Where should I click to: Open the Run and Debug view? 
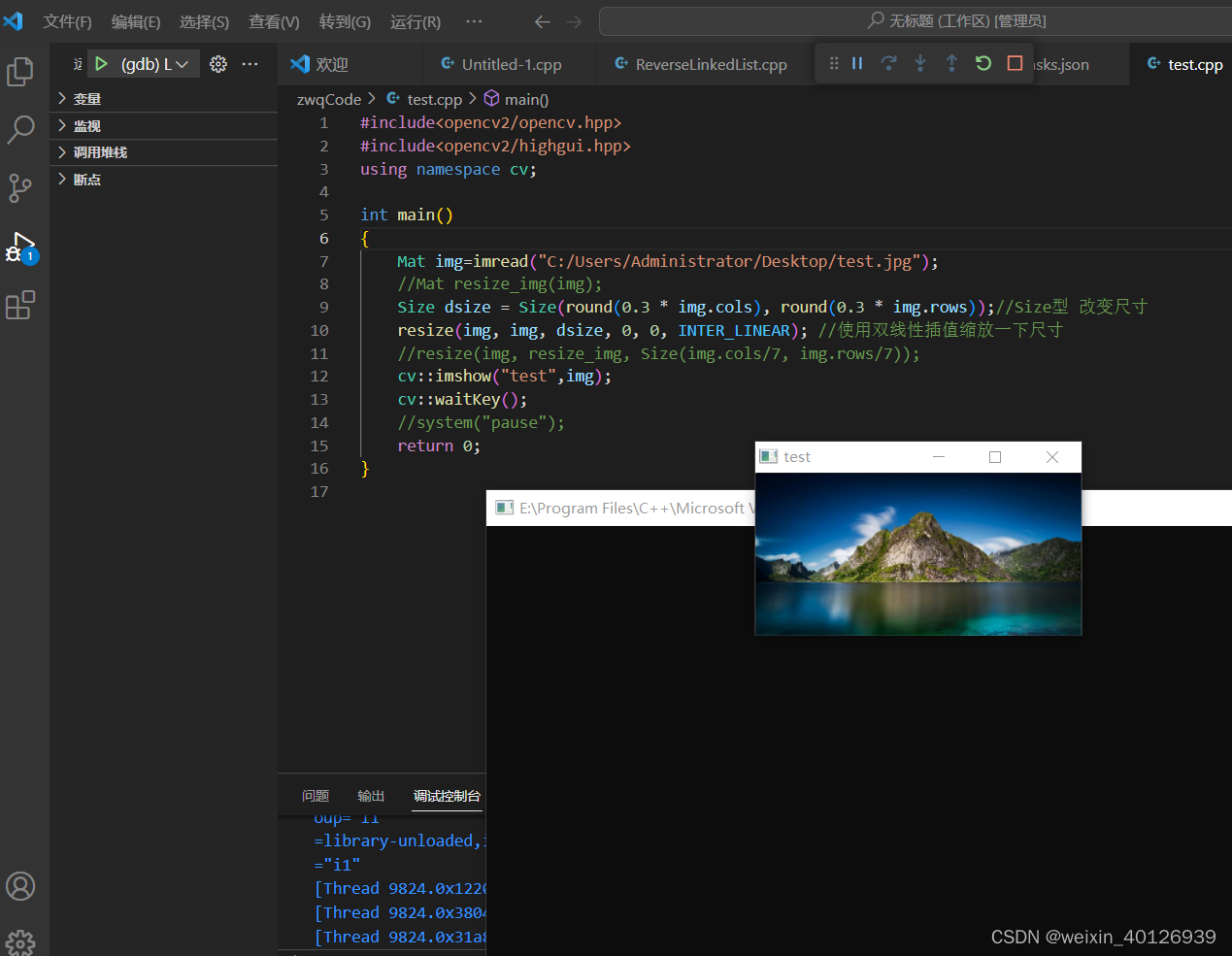tap(20, 247)
